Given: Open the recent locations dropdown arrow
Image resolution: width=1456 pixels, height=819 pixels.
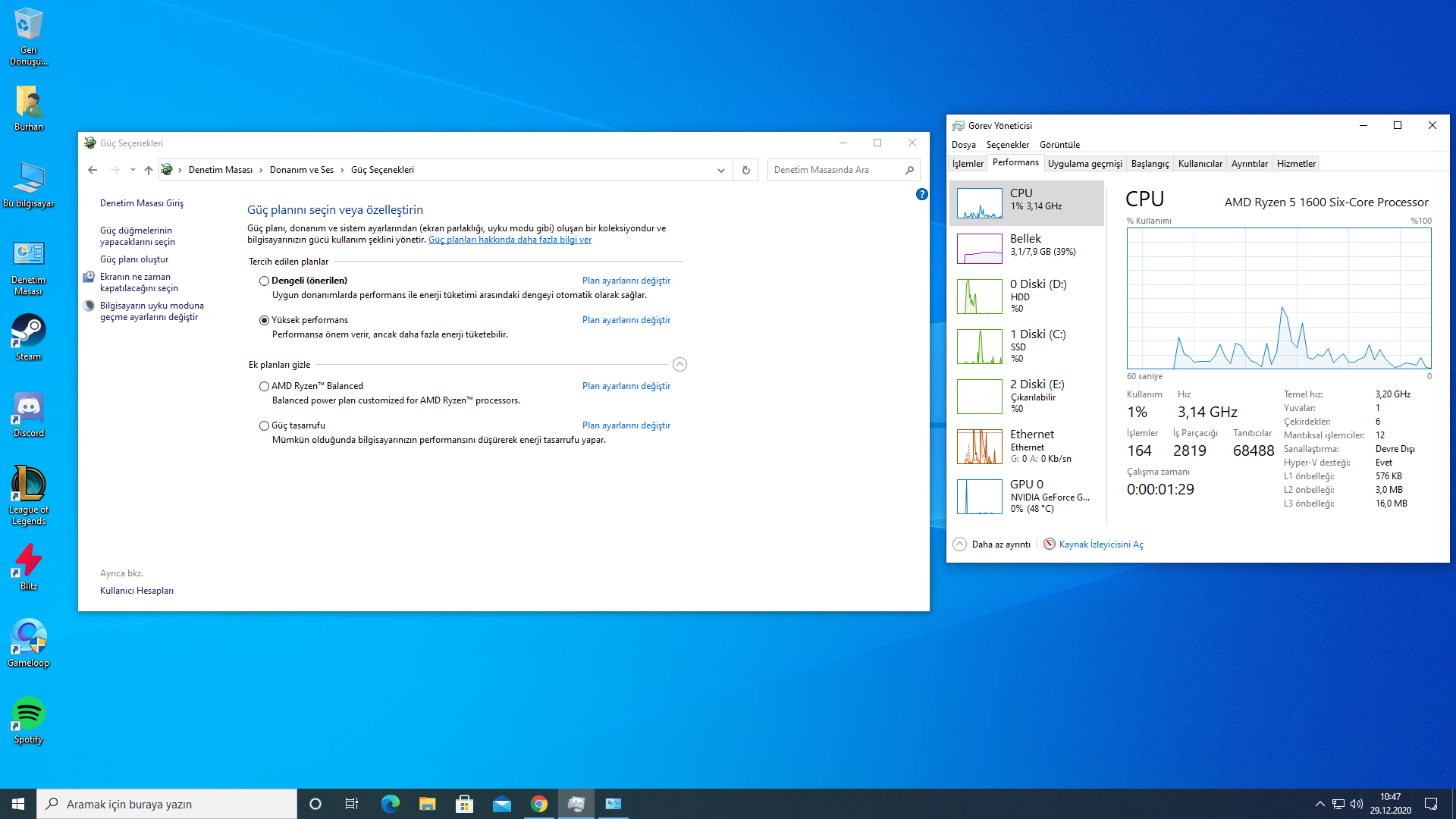Looking at the screenshot, I should 133,170.
